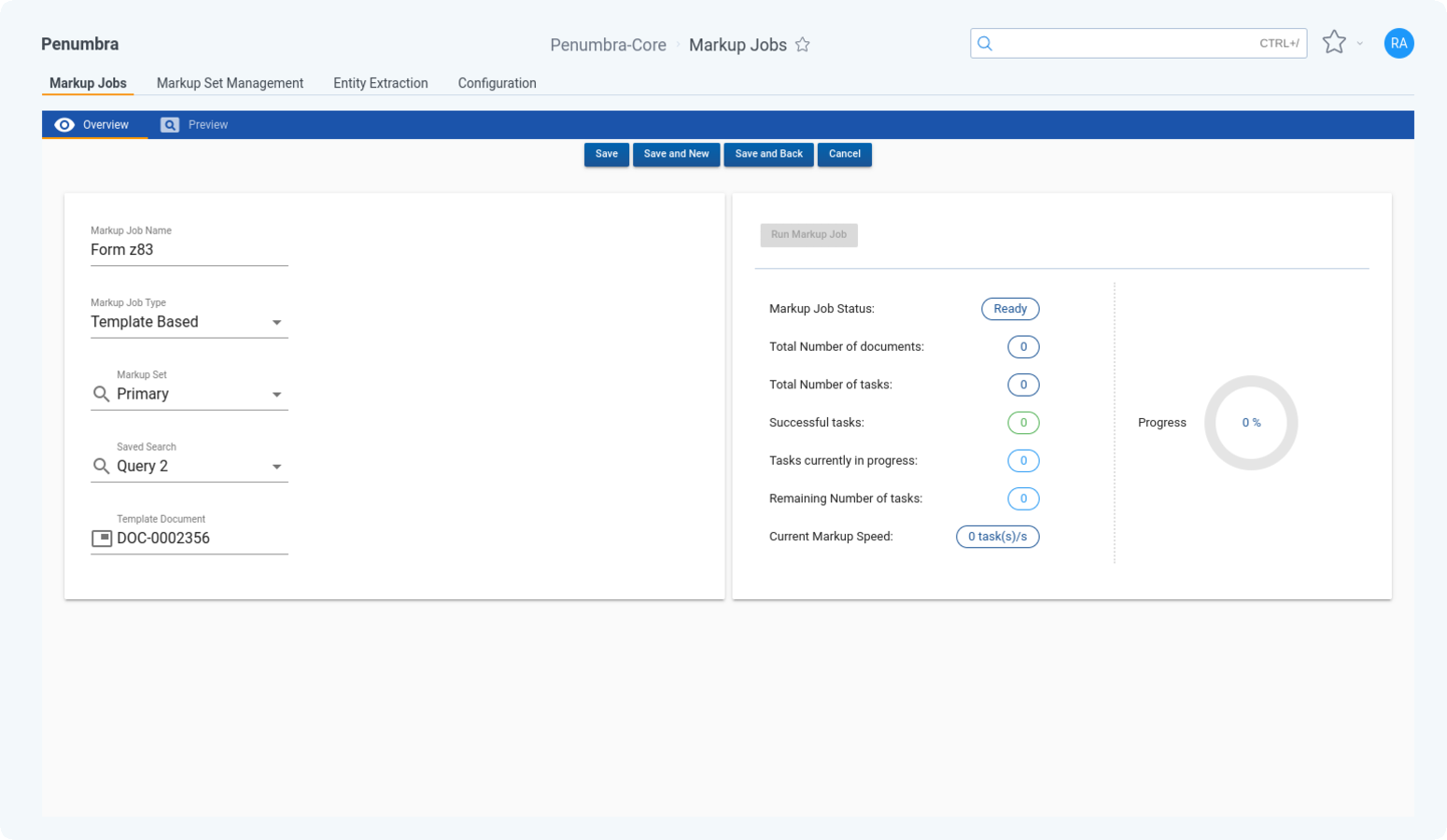Image resolution: width=1447 pixels, height=840 pixels.
Task: Open the favorites star in header
Action: pos(1334,43)
